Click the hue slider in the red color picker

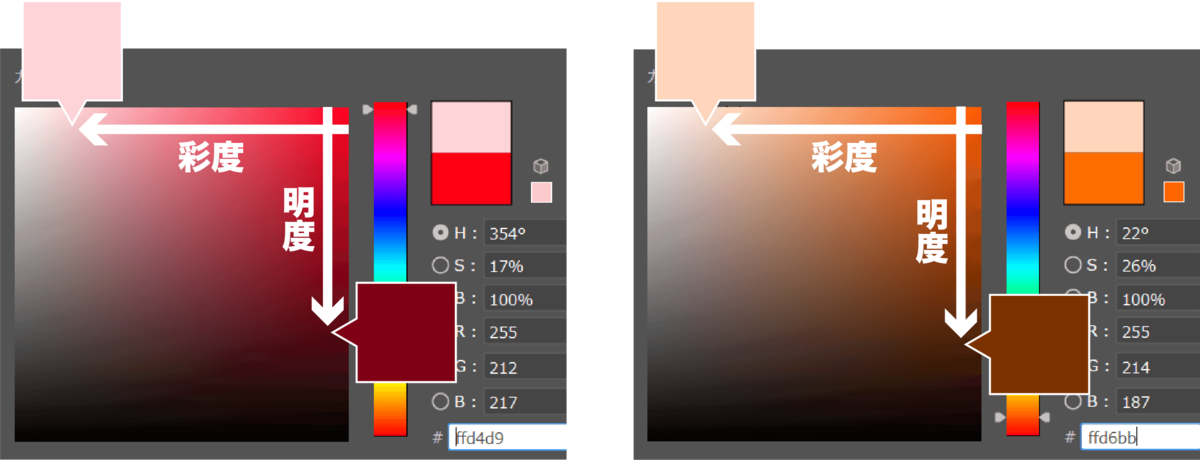click(x=390, y=268)
